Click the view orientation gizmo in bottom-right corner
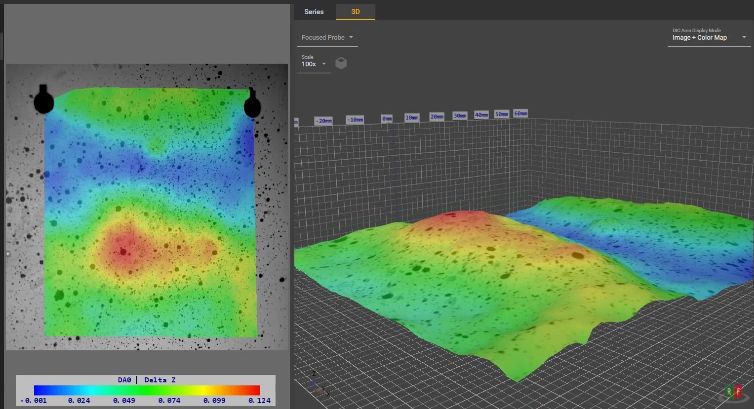The width and height of the screenshot is (754, 409). 732,392
